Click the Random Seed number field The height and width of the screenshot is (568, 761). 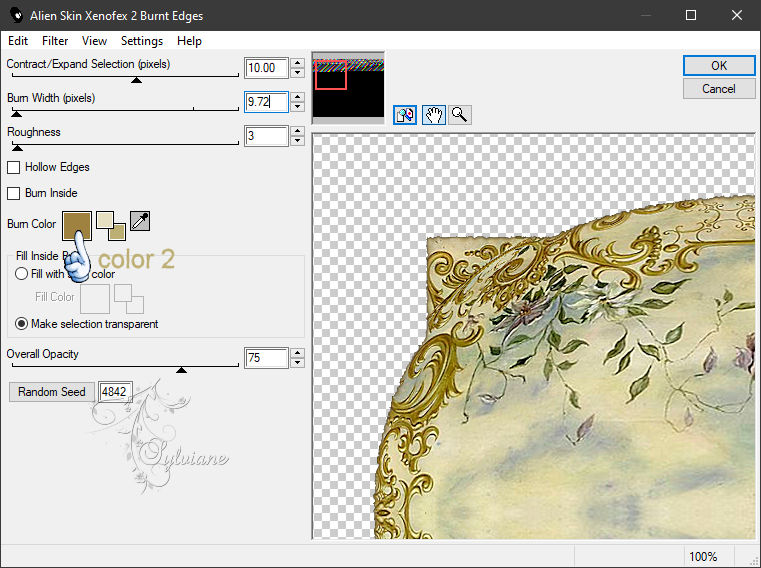pos(115,392)
